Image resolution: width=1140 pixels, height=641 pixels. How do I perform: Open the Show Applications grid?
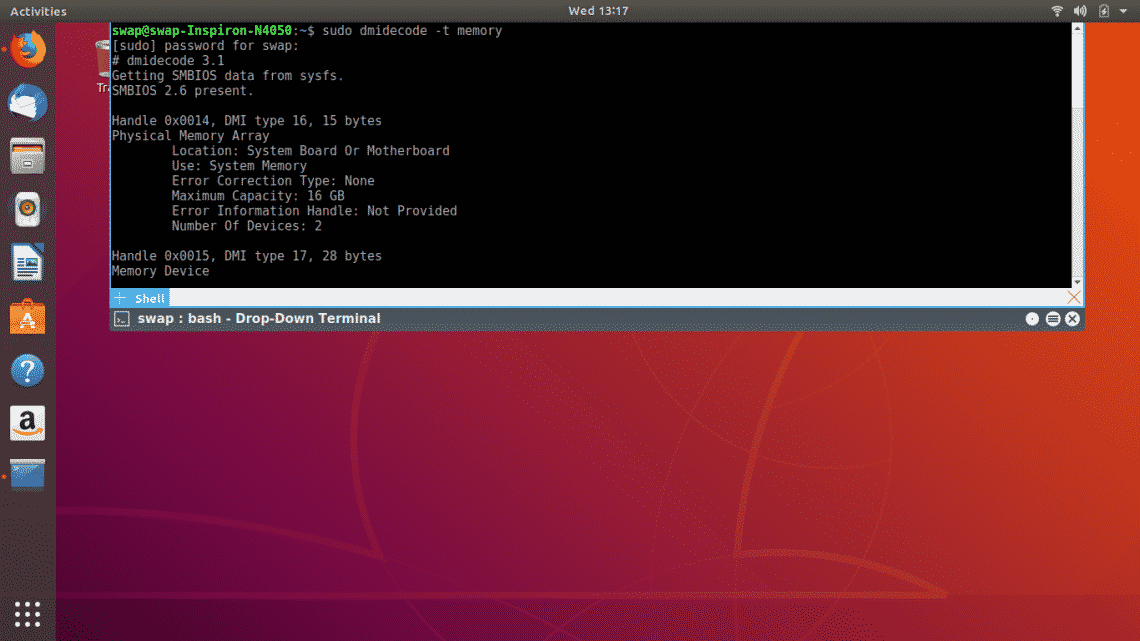pos(27,614)
